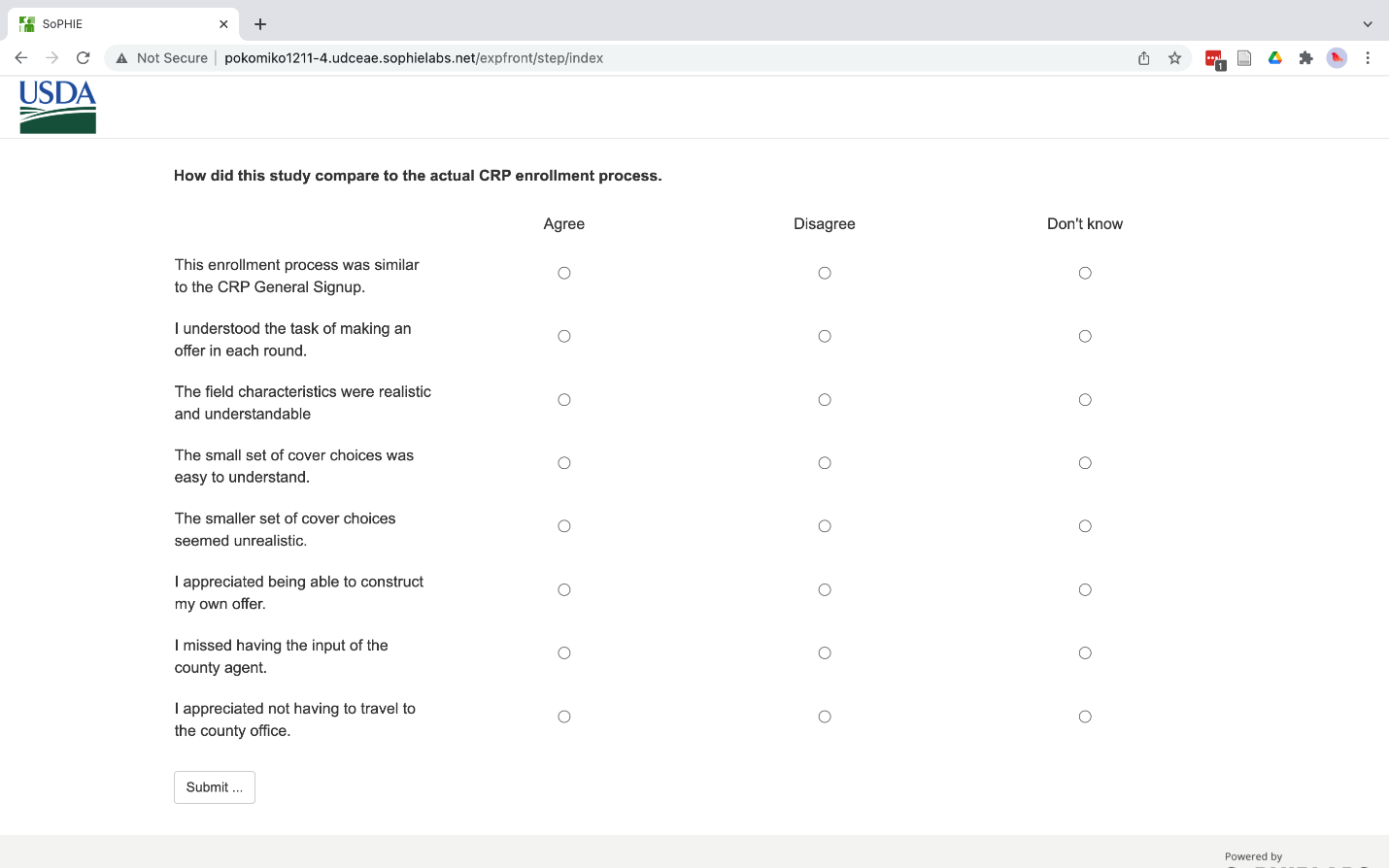Select Agree for appreciated not traveling

pyautogui.click(x=564, y=717)
